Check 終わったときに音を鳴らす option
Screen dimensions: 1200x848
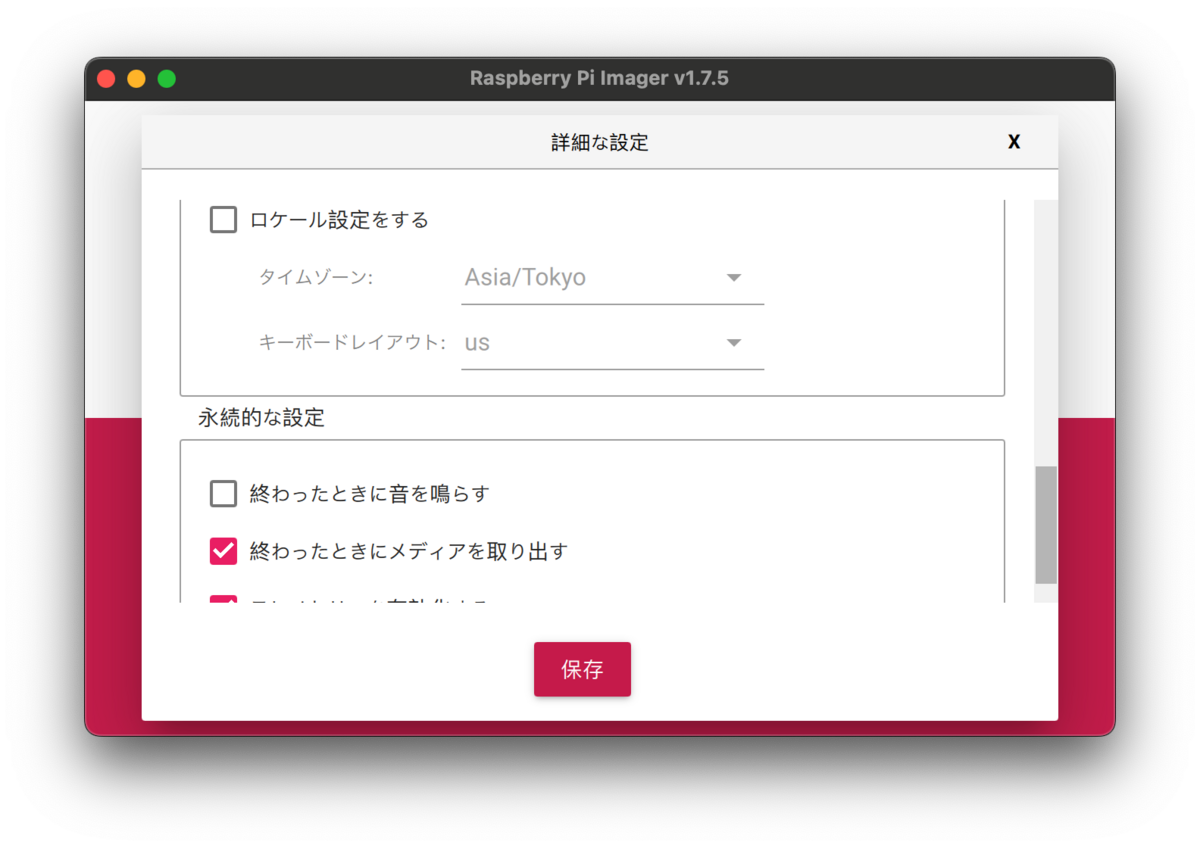[x=223, y=493]
